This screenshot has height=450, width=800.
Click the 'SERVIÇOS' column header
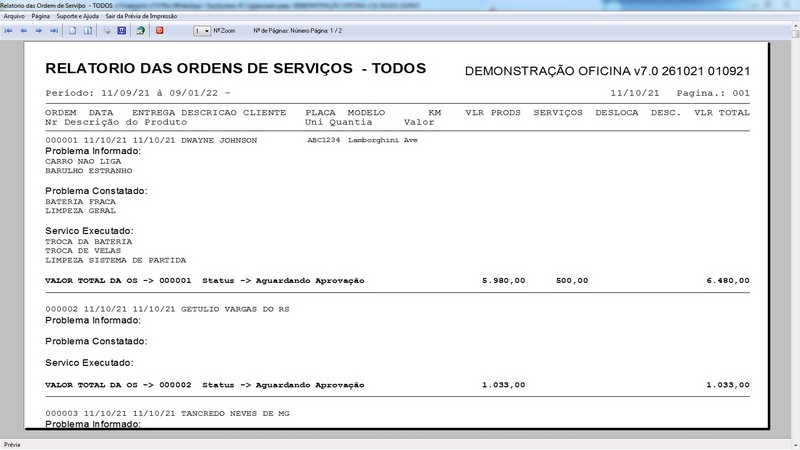(558, 113)
